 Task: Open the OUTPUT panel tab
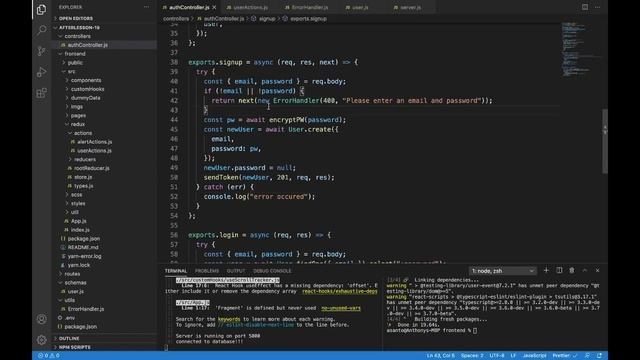(x=236, y=271)
